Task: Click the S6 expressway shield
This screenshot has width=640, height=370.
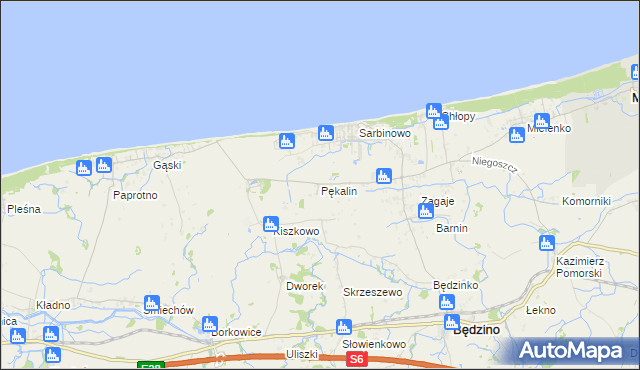Action: coord(356,359)
